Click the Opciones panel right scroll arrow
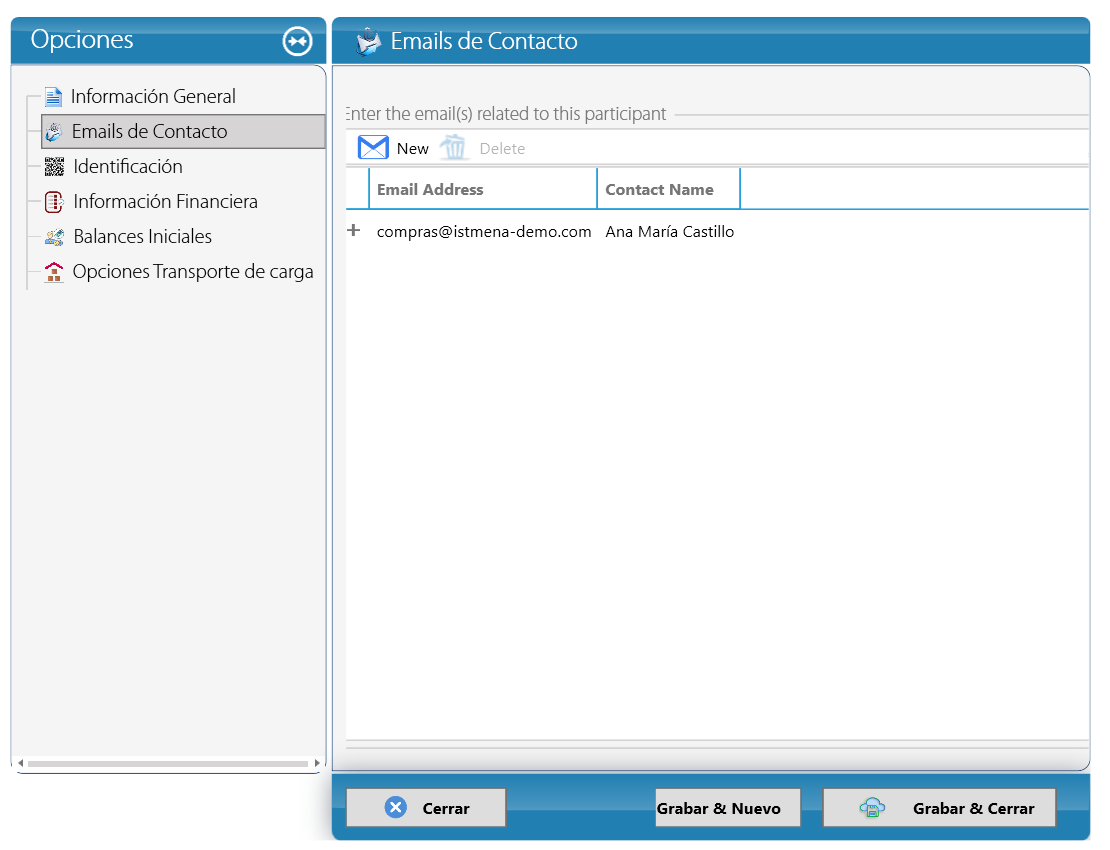1110x850 pixels. [x=317, y=763]
